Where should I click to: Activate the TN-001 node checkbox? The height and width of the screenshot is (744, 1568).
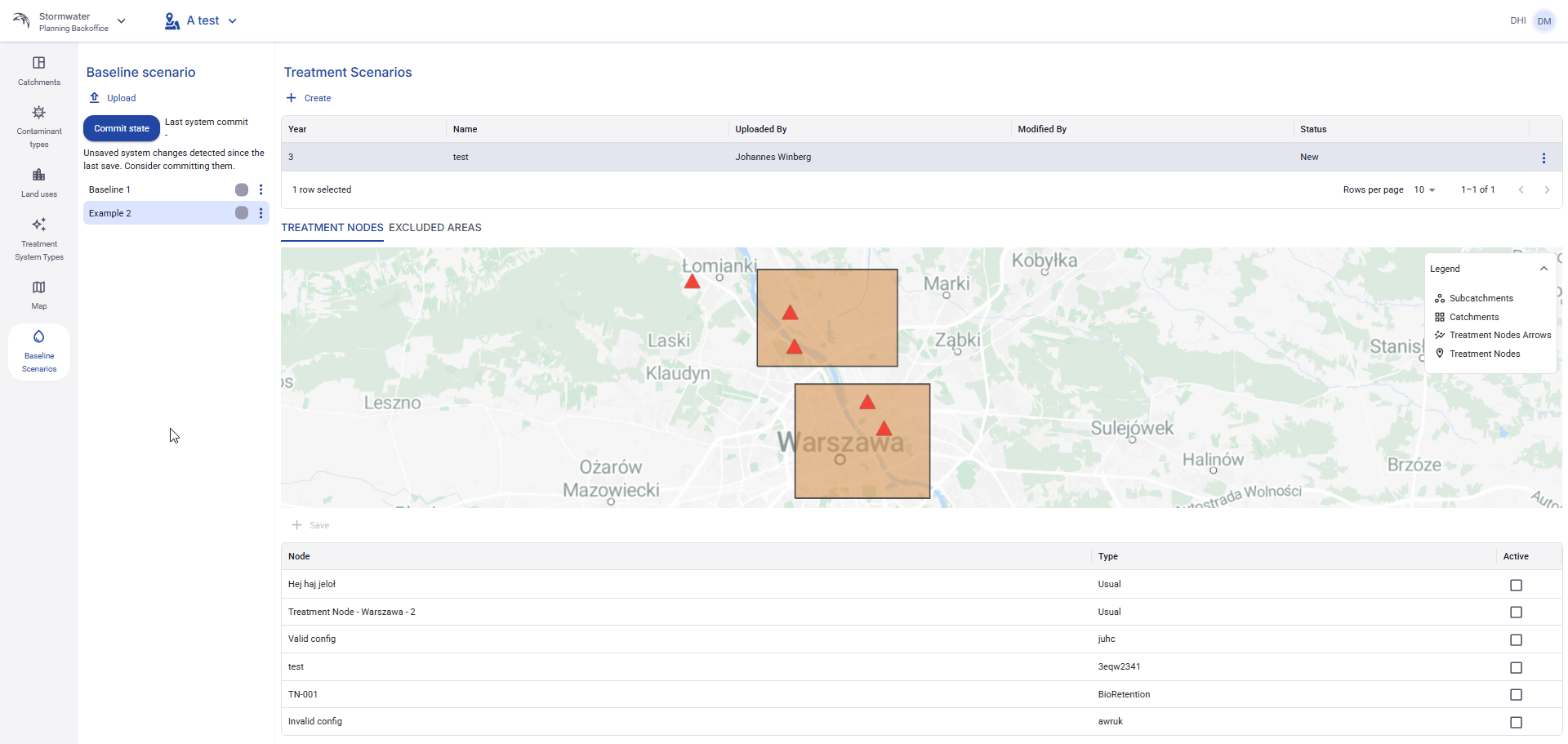click(x=1517, y=695)
